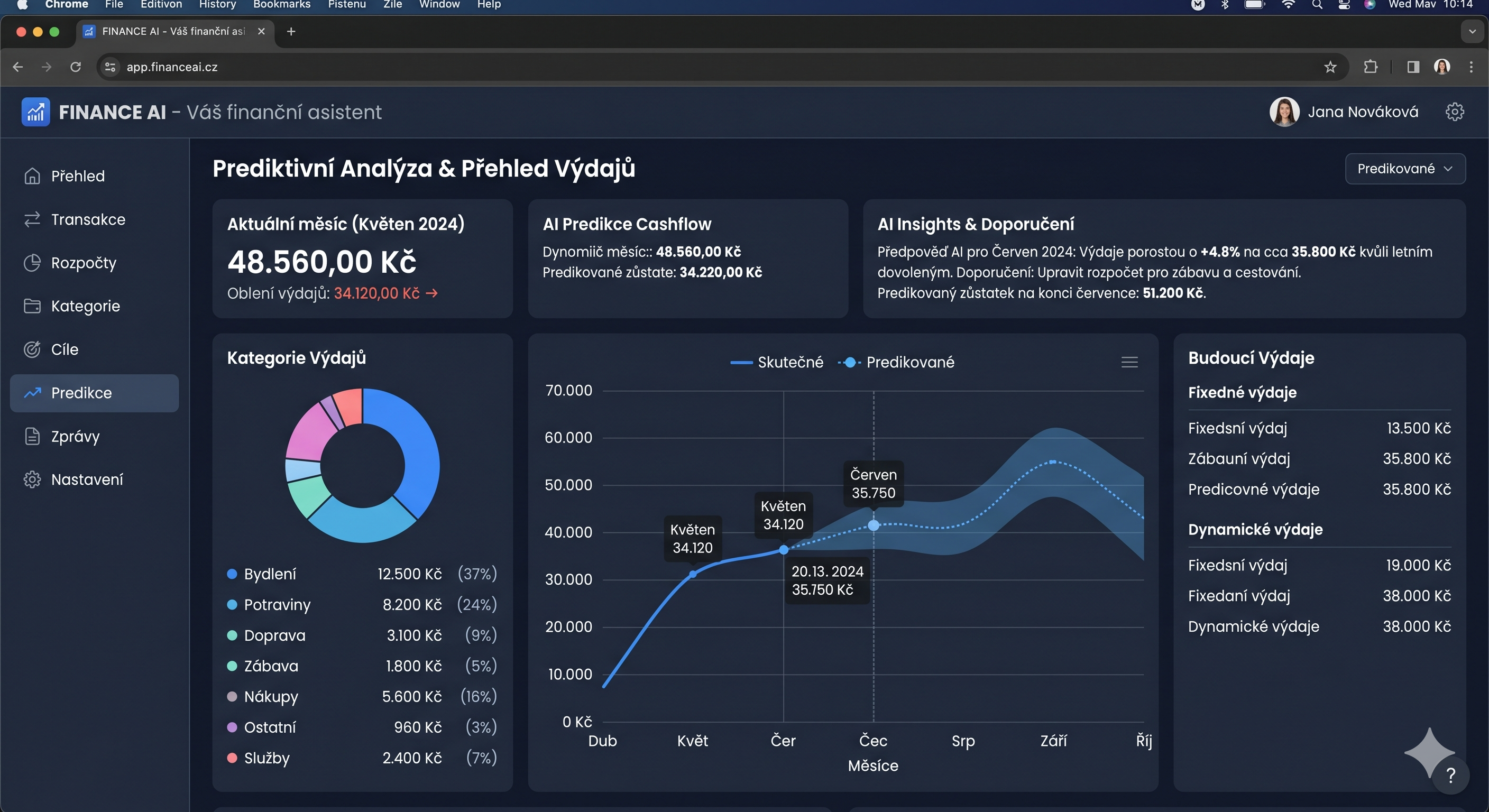This screenshot has height=812, width=1489.
Task: Switch to the FINANCE AI browser tab
Action: [x=168, y=32]
